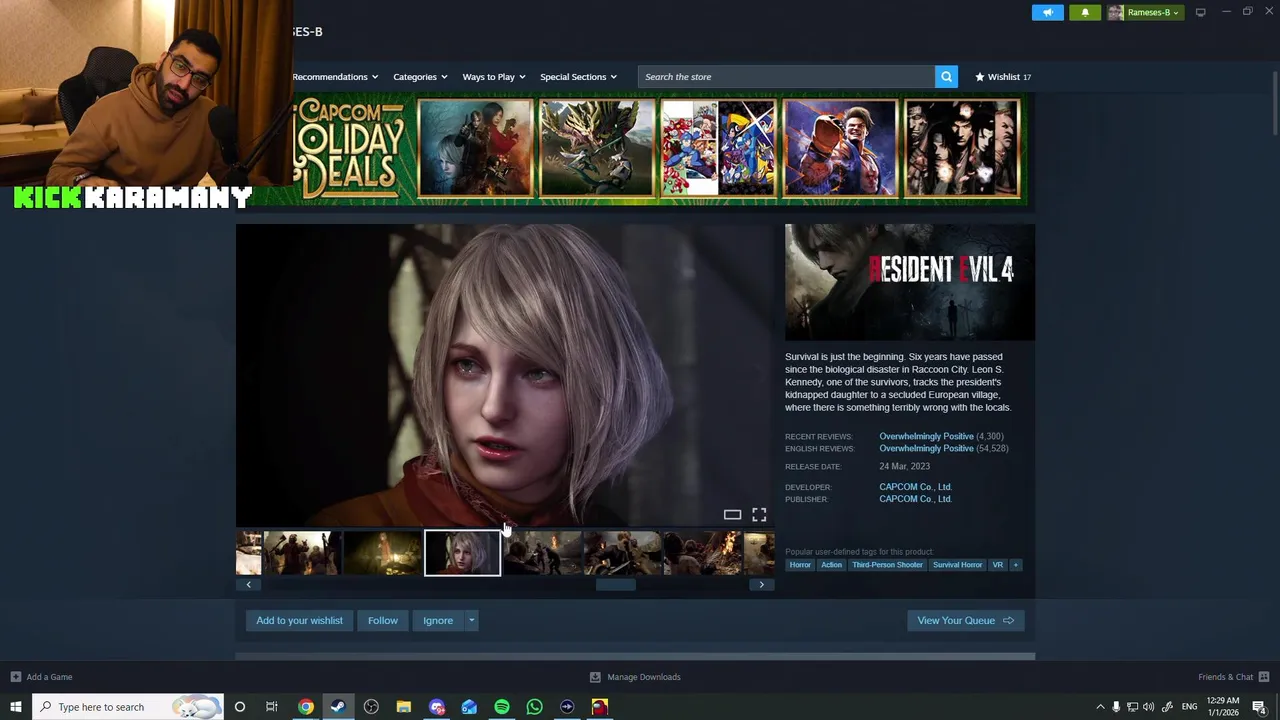Click the Third-Person Shooter tag

(x=887, y=565)
